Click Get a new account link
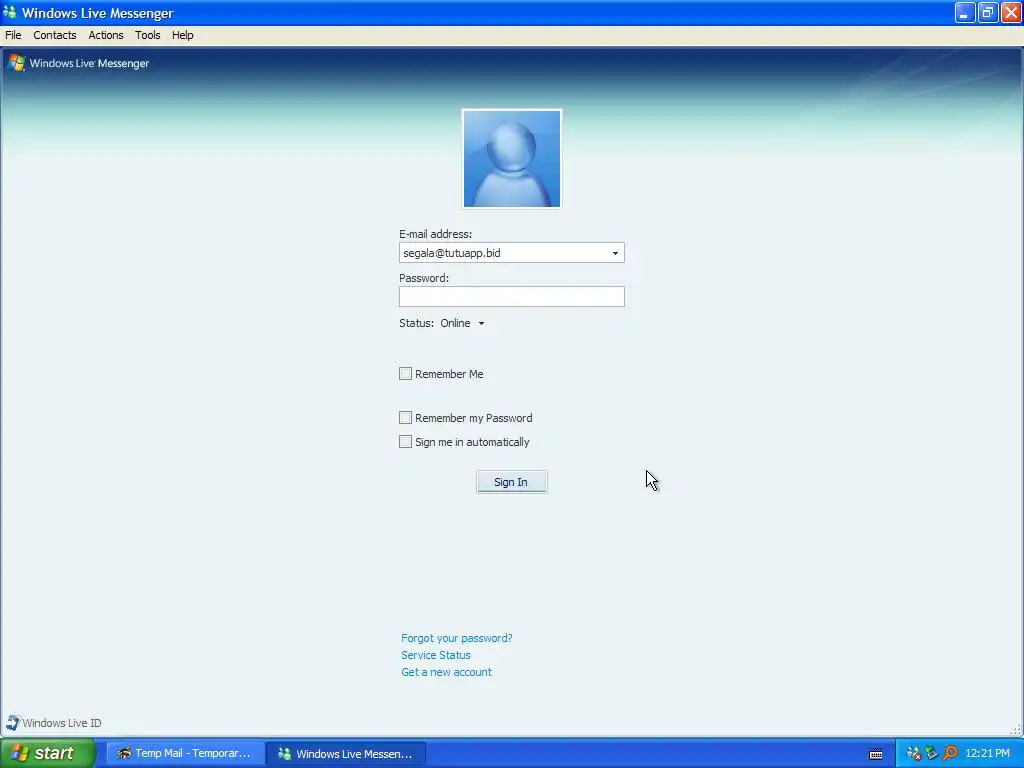 click(447, 672)
